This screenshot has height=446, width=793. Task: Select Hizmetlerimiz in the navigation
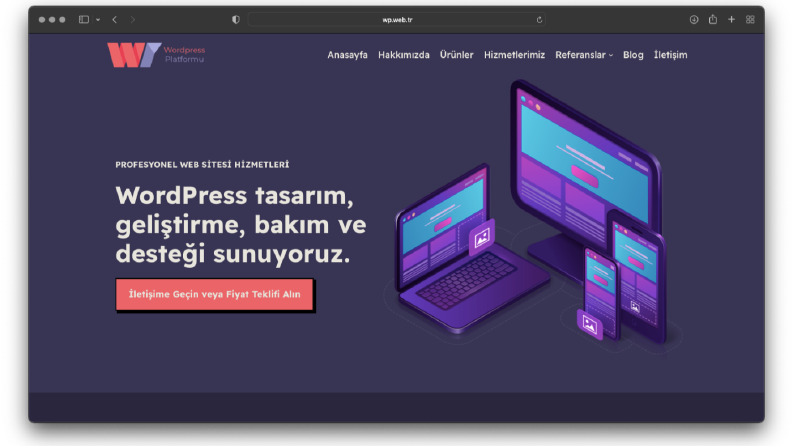point(514,55)
